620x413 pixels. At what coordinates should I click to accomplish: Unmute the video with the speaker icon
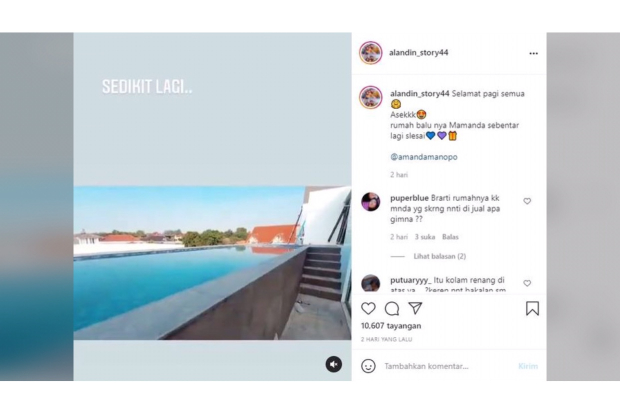[x=334, y=364]
